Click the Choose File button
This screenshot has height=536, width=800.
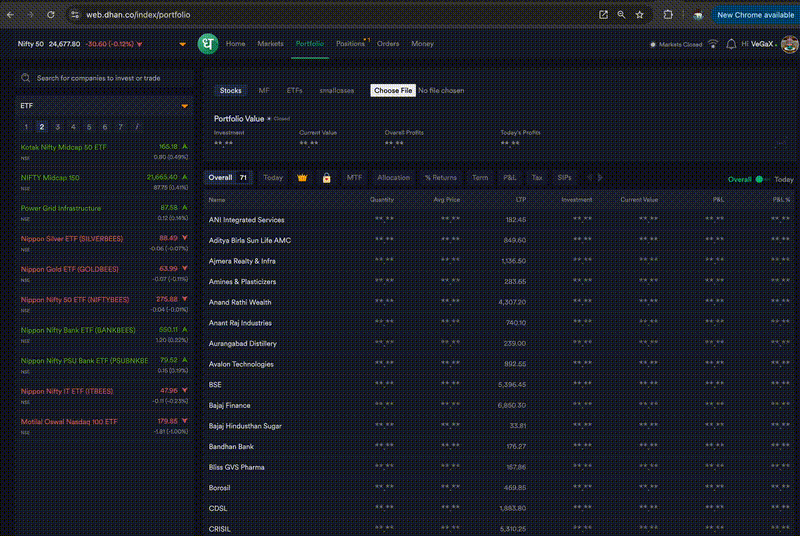coord(393,90)
